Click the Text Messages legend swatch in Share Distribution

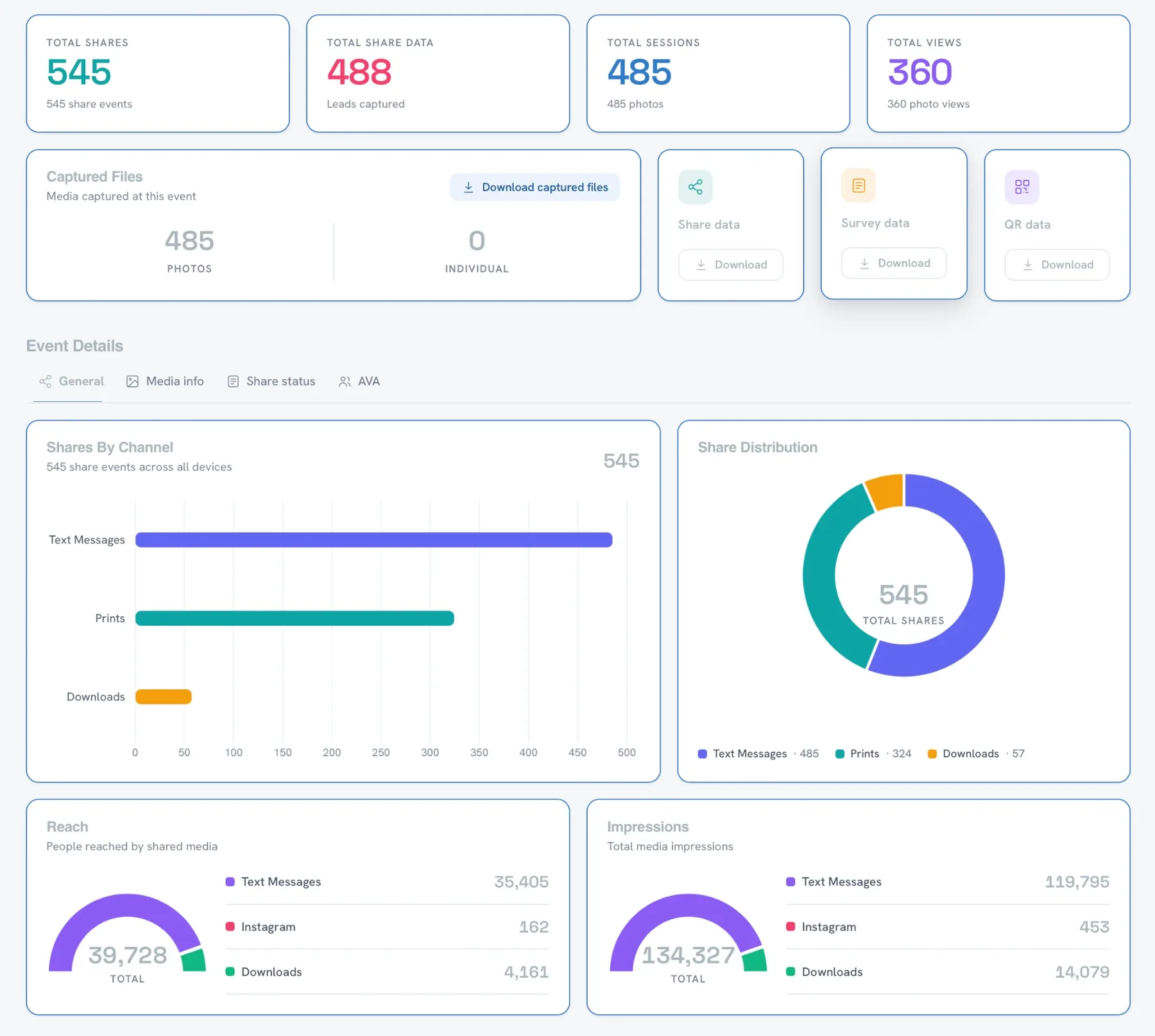tap(703, 754)
